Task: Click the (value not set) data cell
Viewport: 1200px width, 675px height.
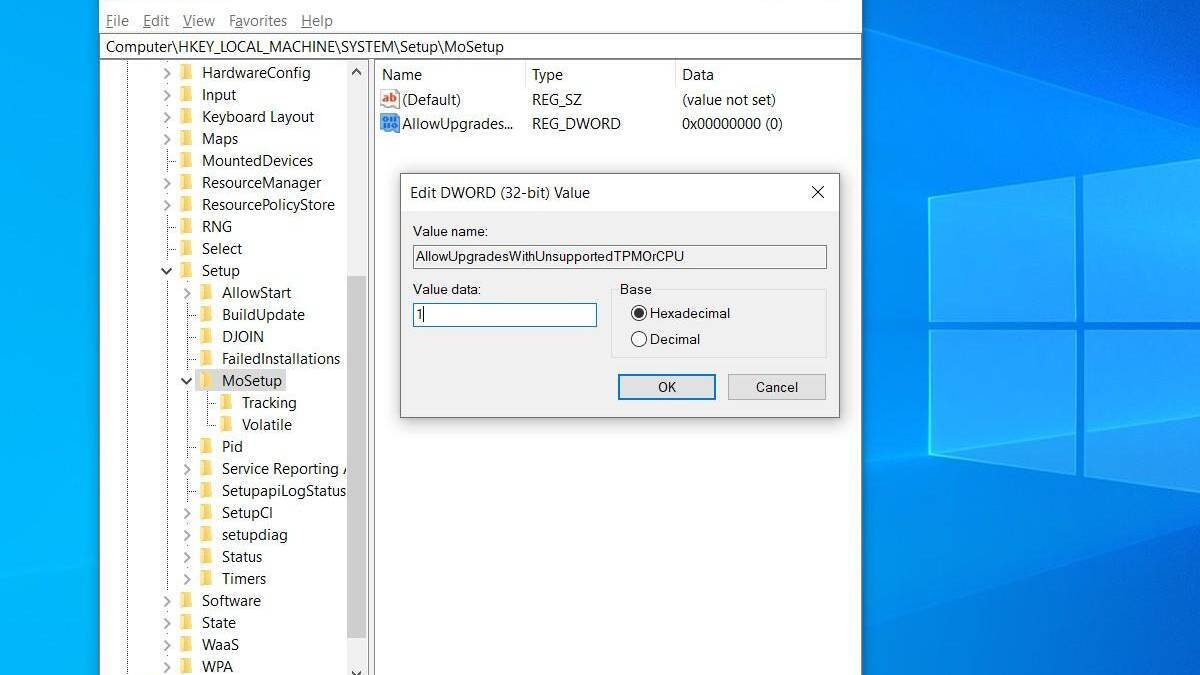Action: coord(729,100)
